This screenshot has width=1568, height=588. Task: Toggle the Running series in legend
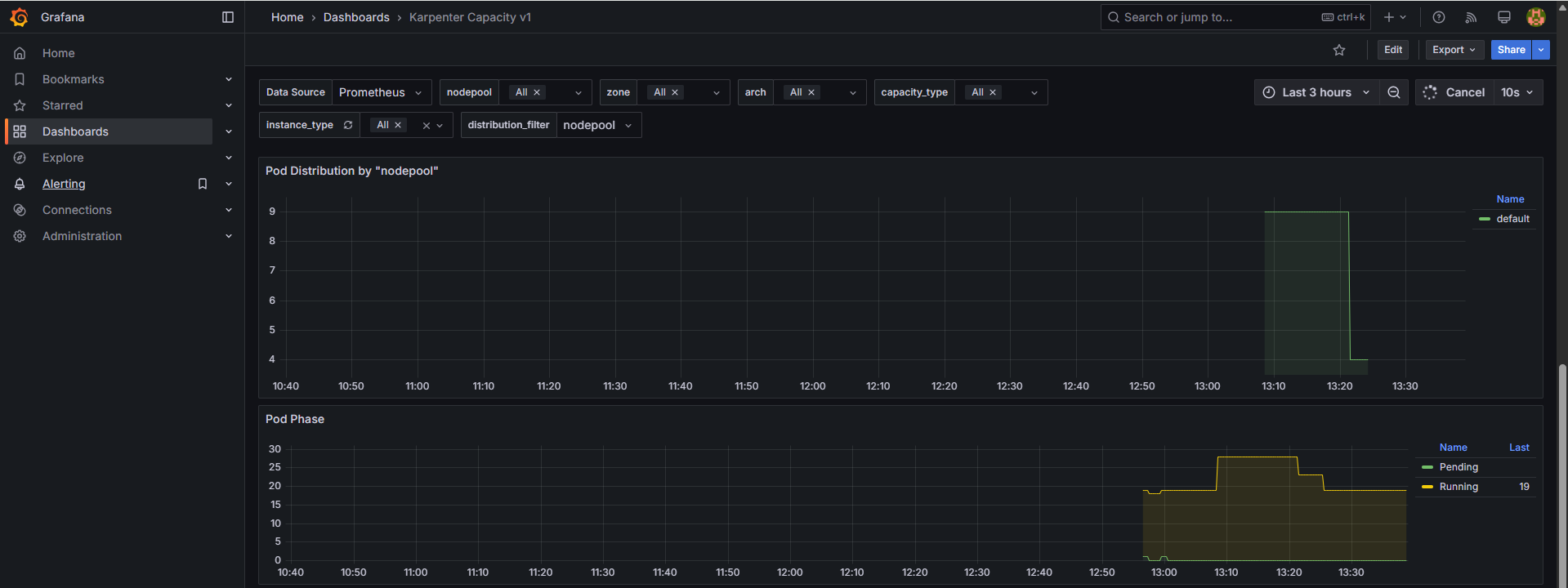coord(1459,487)
